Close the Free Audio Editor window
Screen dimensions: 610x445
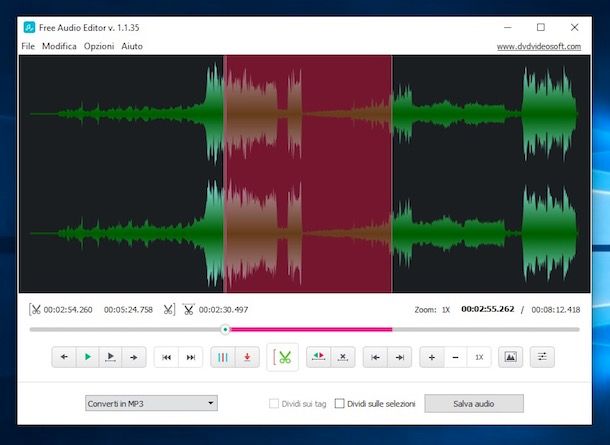(x=574, y=27)
